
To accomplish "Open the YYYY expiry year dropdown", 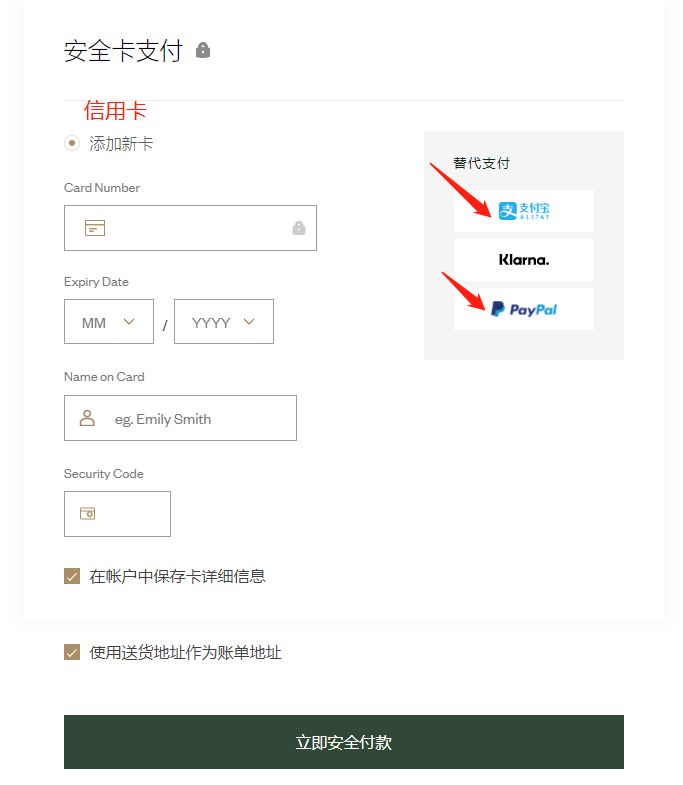I will [224, 321].
